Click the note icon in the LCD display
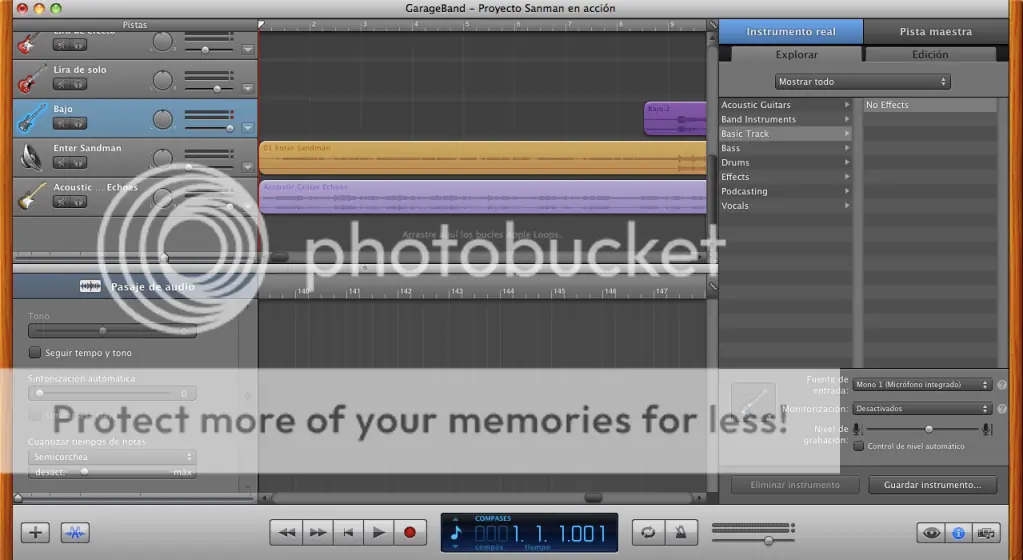 (x=456, y=533)
